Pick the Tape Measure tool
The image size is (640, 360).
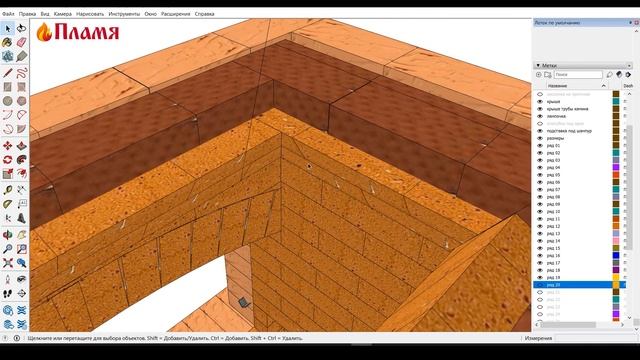[x=8, y=190]
